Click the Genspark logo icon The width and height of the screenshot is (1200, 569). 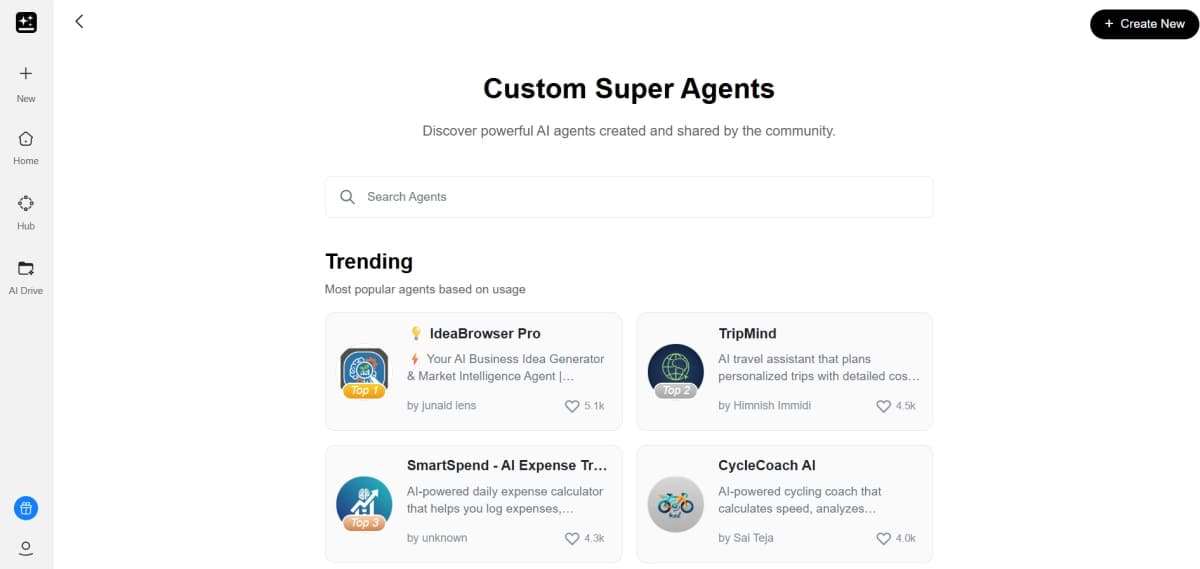pos(26,22)
